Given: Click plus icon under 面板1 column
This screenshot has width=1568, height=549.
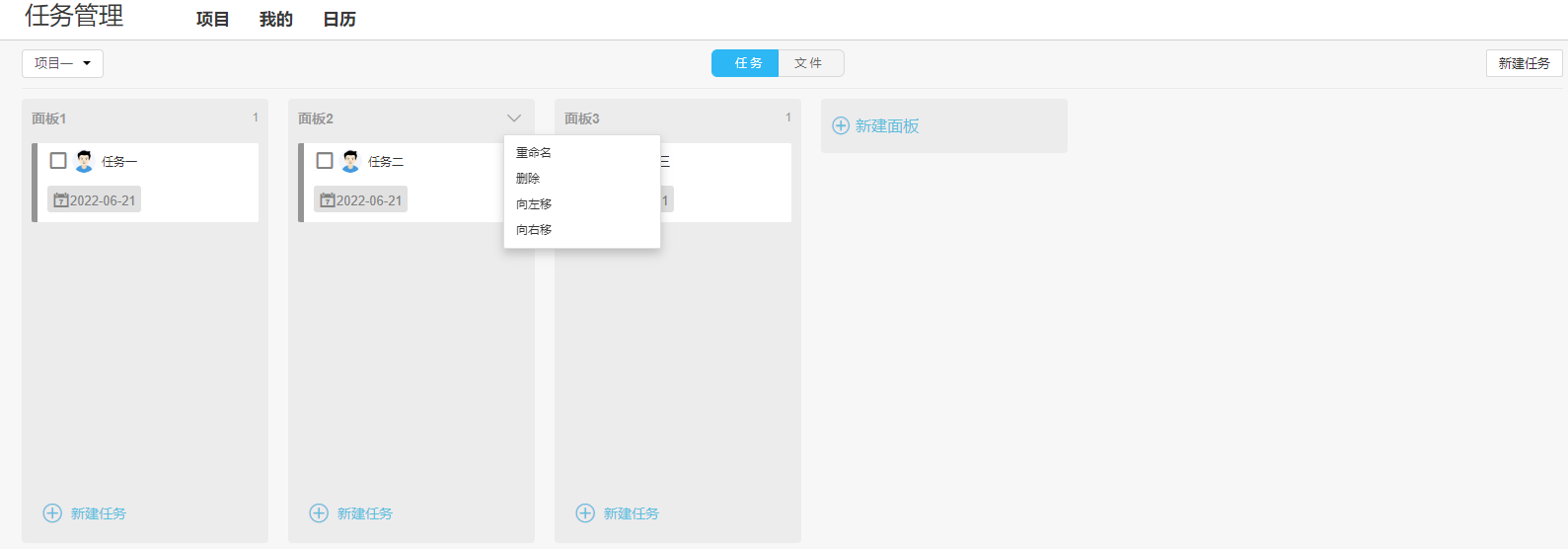Looking at the screenshot, I should (52, 512).
